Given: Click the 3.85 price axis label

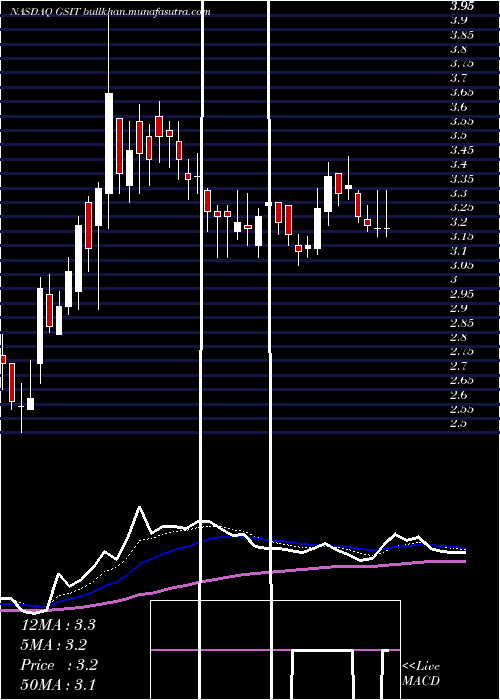Looking at the screenshot, I should tap(464, 35).
